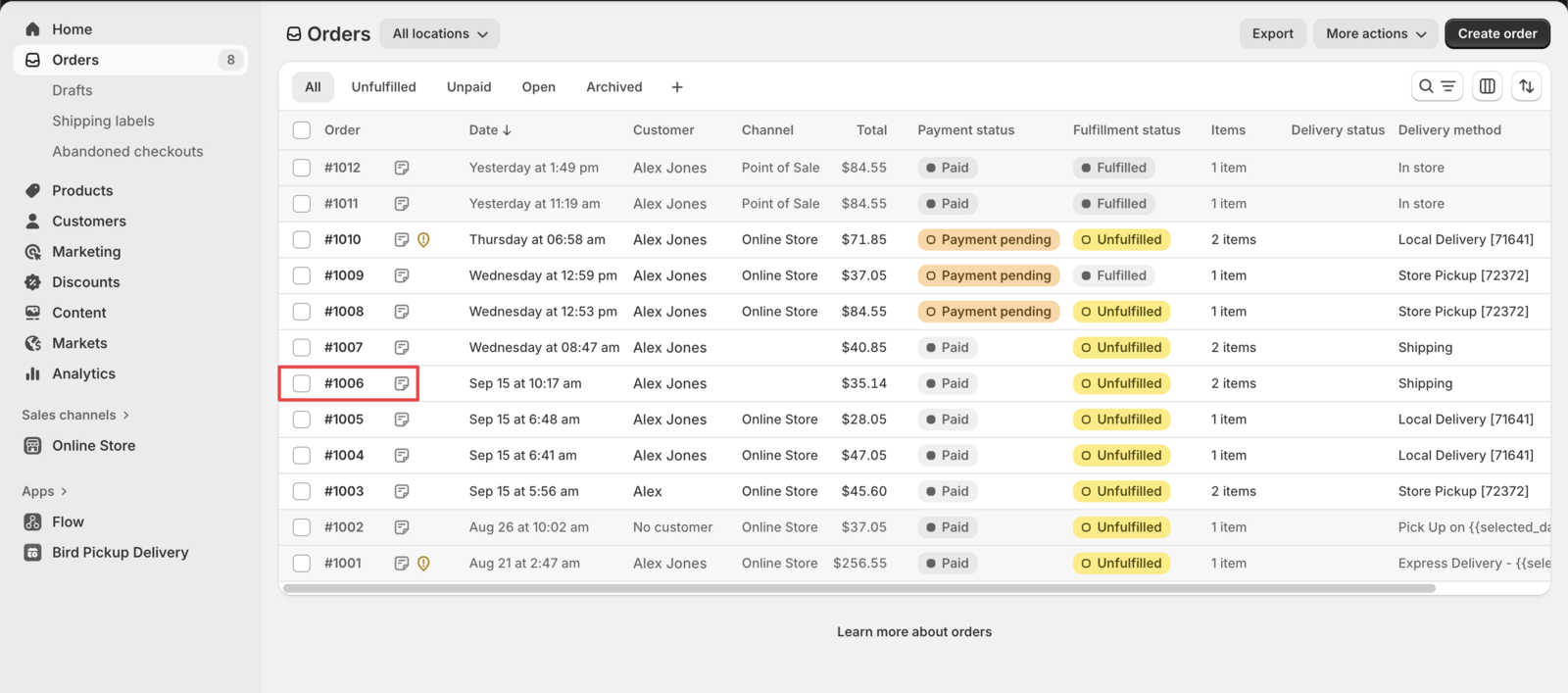Select checkbox for order #1001
1568x693 pixels.
coord(302,563)
